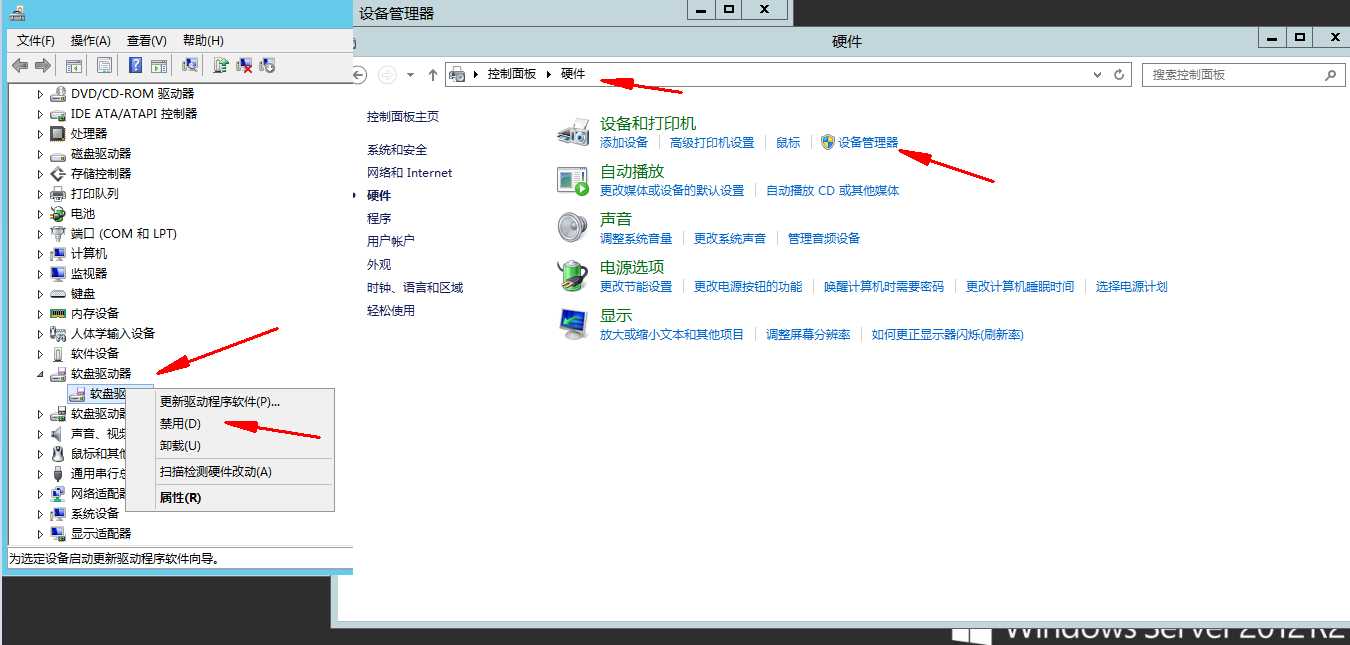Open the 设备管理器 link under 设备和打印机
The image size is (1350, 645).
tap(868, 142)
